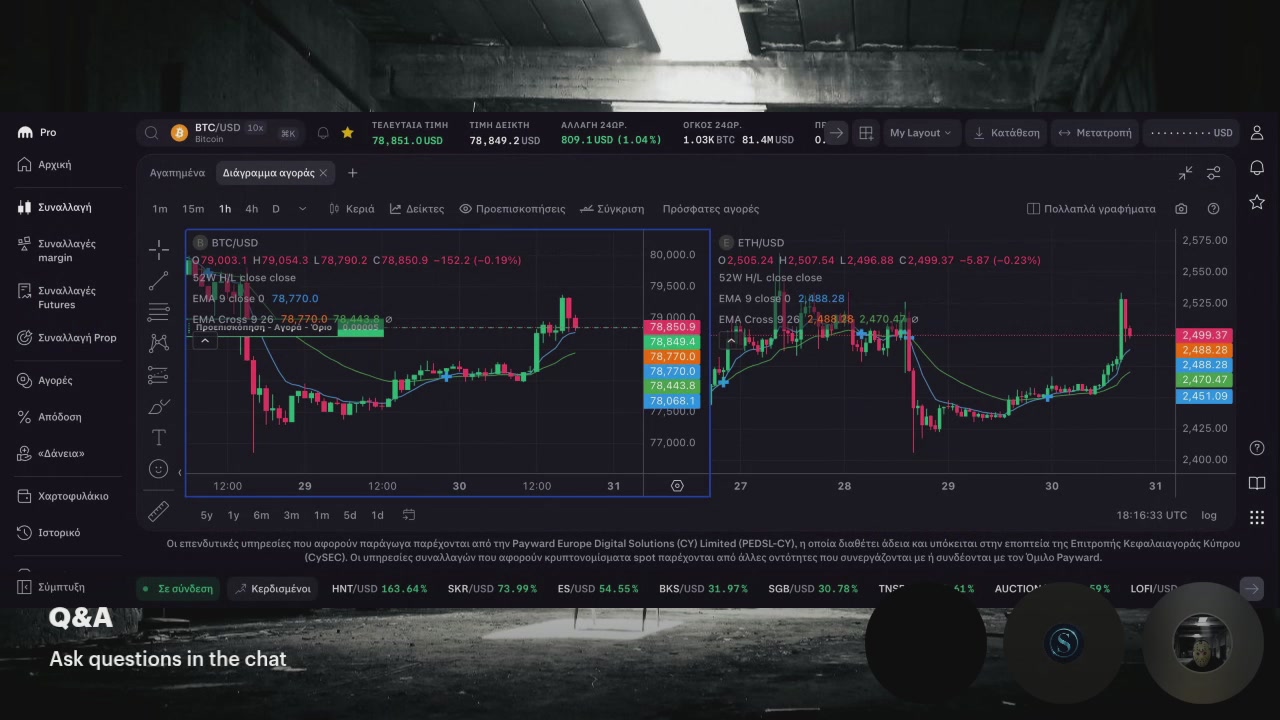This screenshot has height=720, width=1280.
Task: Collapse the BTC/USD chart legend chevron
Action: point(204,341)
